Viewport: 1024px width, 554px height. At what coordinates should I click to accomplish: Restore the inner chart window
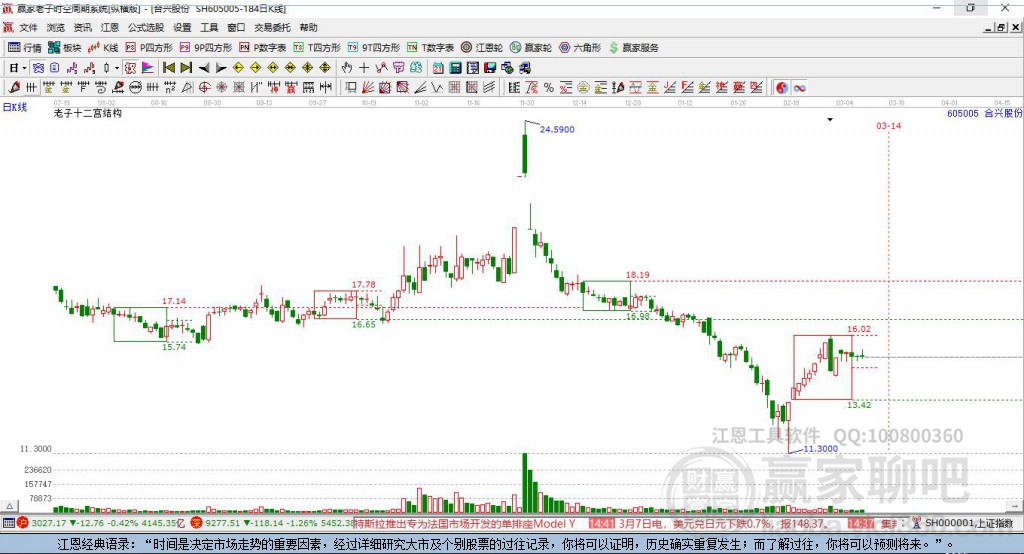[x=1001, y=27]
